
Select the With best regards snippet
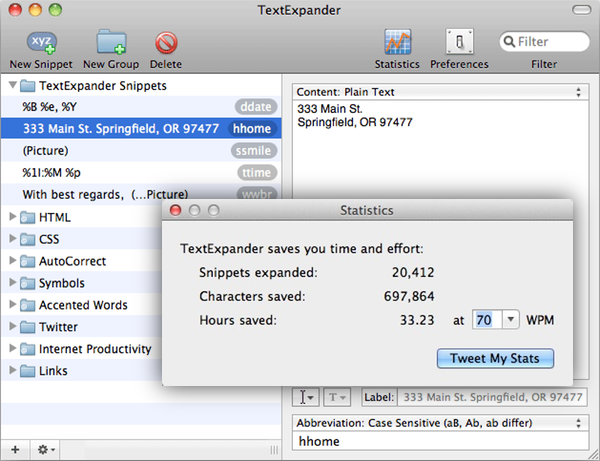click(x=141, y=194)
